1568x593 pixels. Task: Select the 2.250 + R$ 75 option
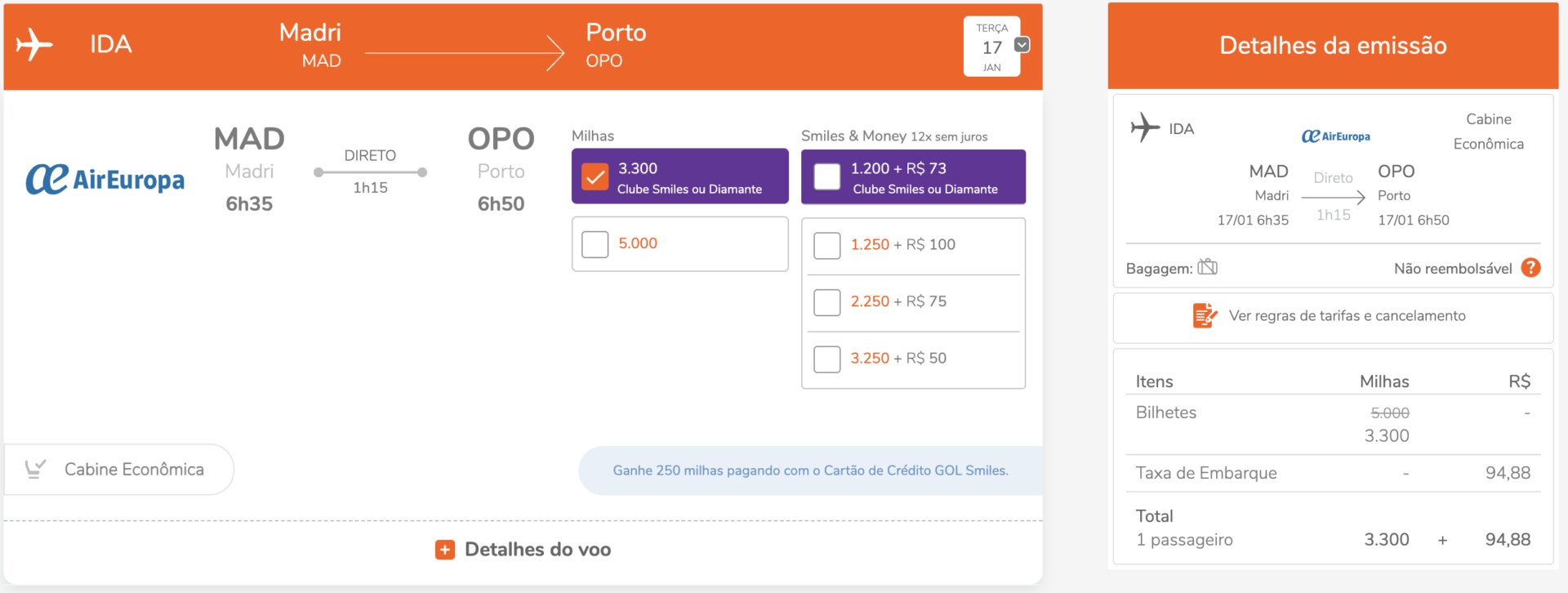tap(827, 302)
